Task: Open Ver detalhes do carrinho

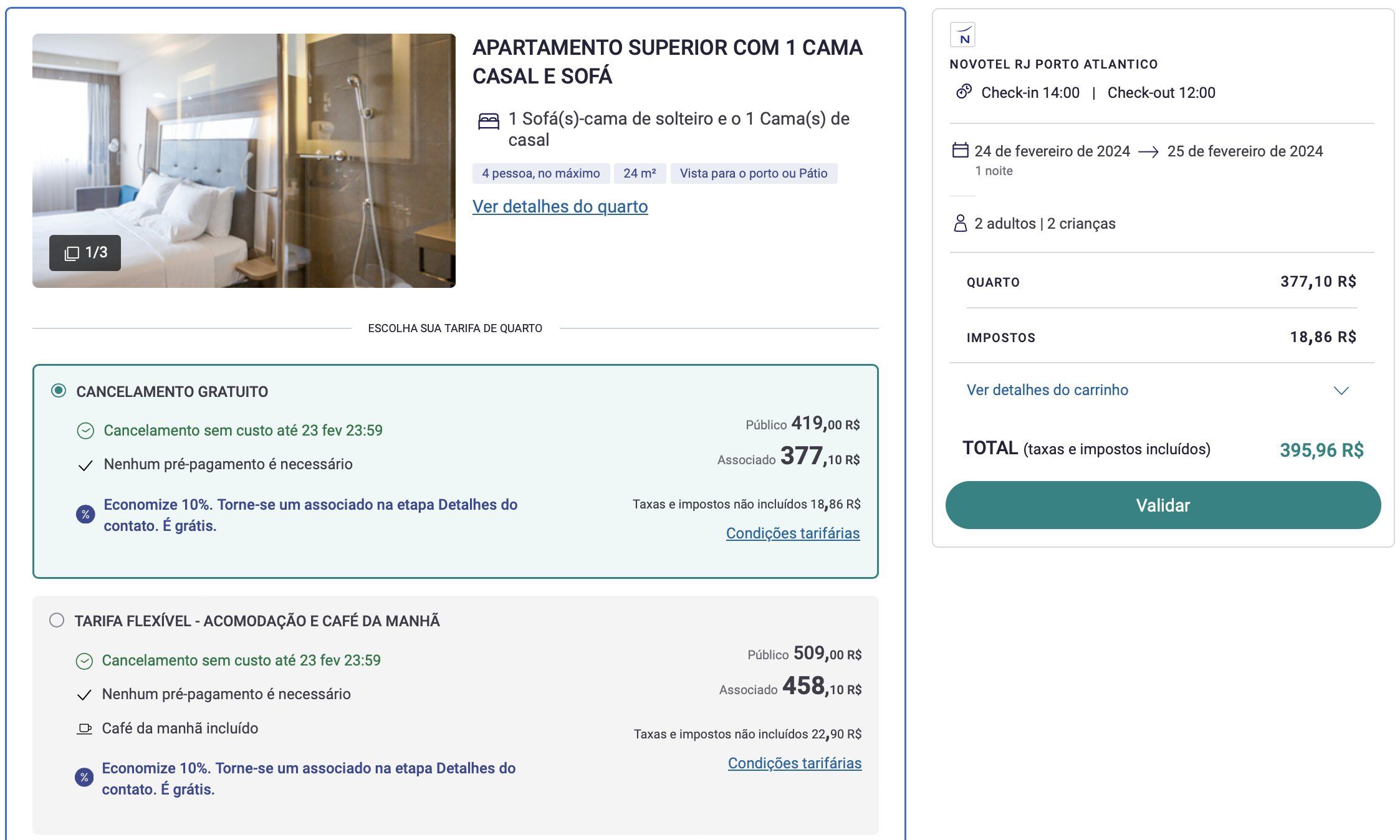Action: 1047,390
